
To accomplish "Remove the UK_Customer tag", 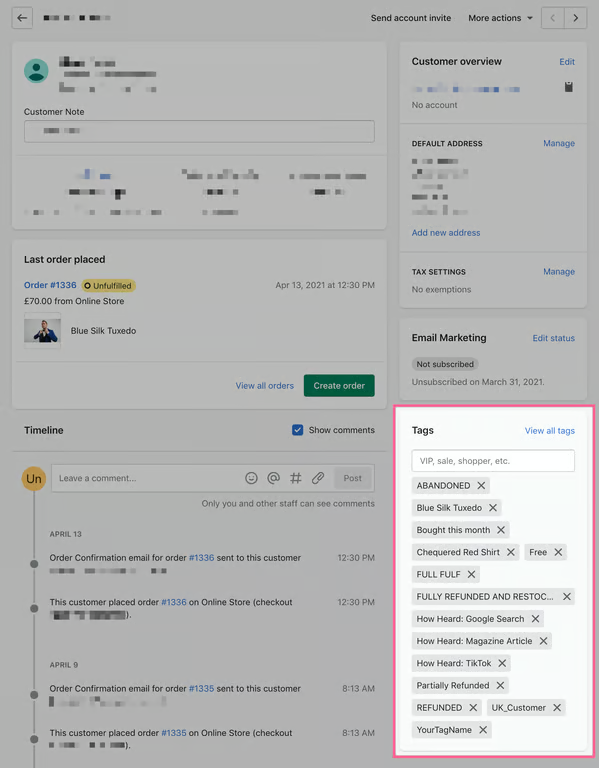I will [557, 707].
